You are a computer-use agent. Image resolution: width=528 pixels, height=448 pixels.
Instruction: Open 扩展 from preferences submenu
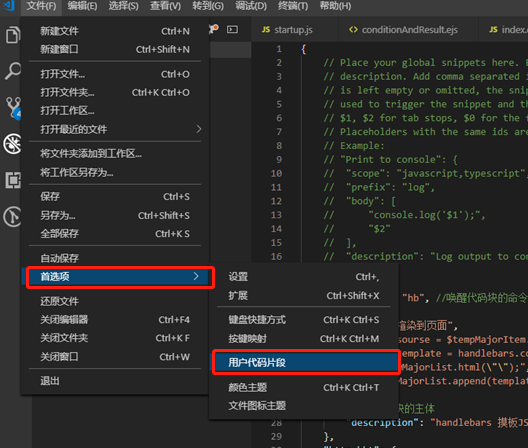(304, 296)
